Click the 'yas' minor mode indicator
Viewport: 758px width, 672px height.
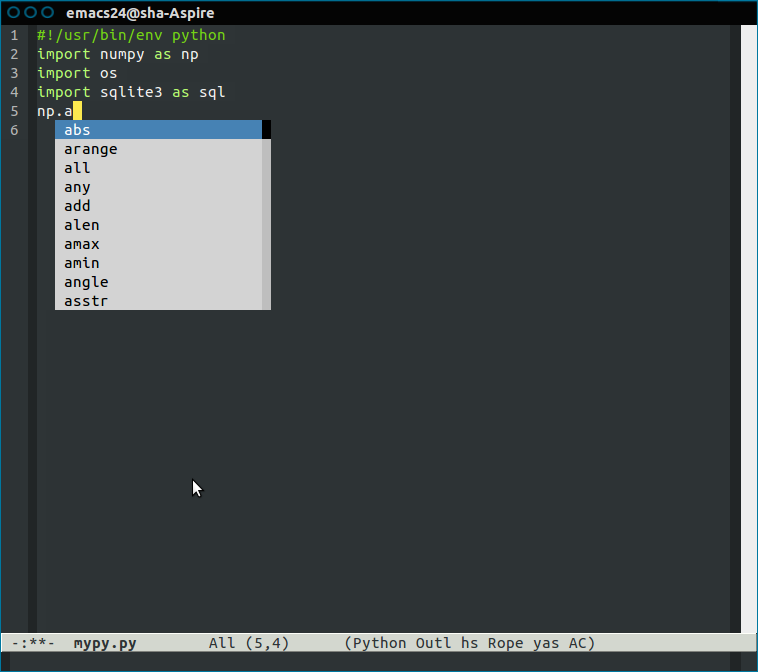tap(546, 643)
